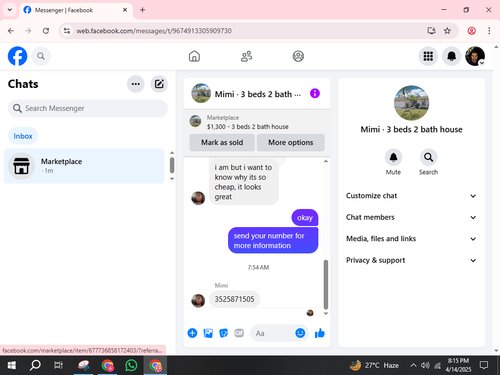Click Mimi's avatar beside phone number message
500x375 pixels.
point(198,300)
